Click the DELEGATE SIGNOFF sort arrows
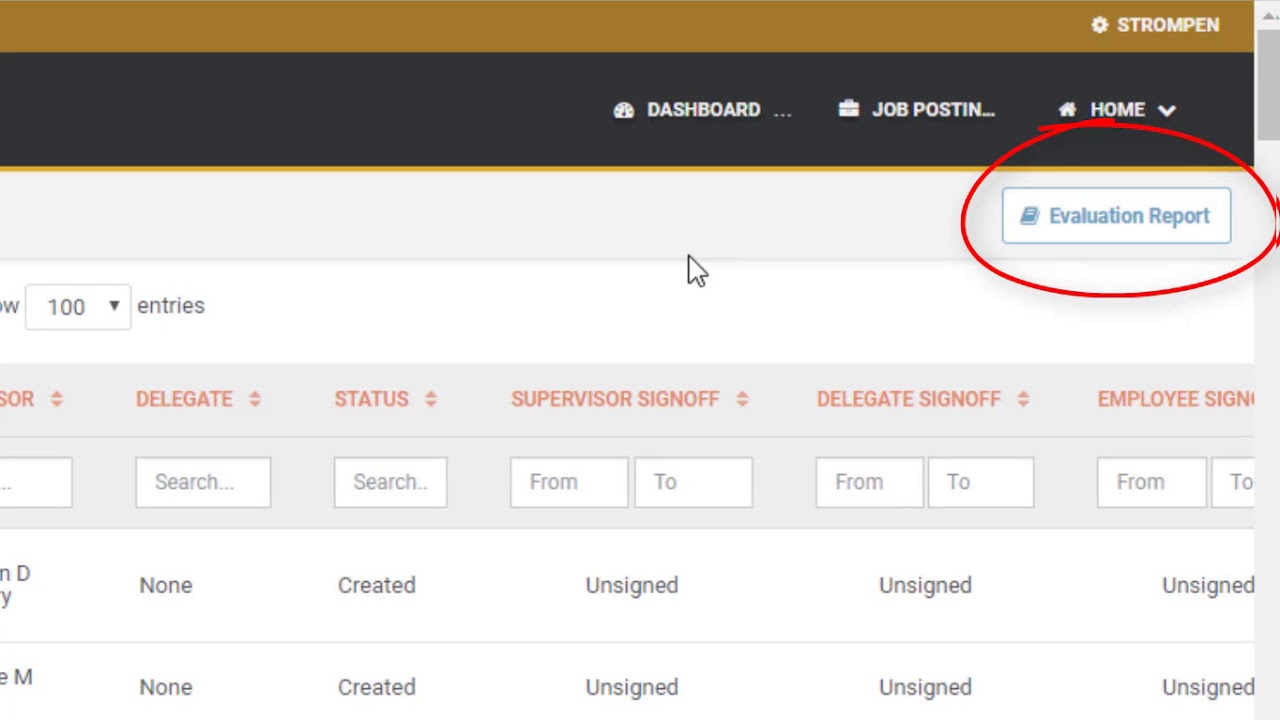1280x720 pixels. (1023, 399)
